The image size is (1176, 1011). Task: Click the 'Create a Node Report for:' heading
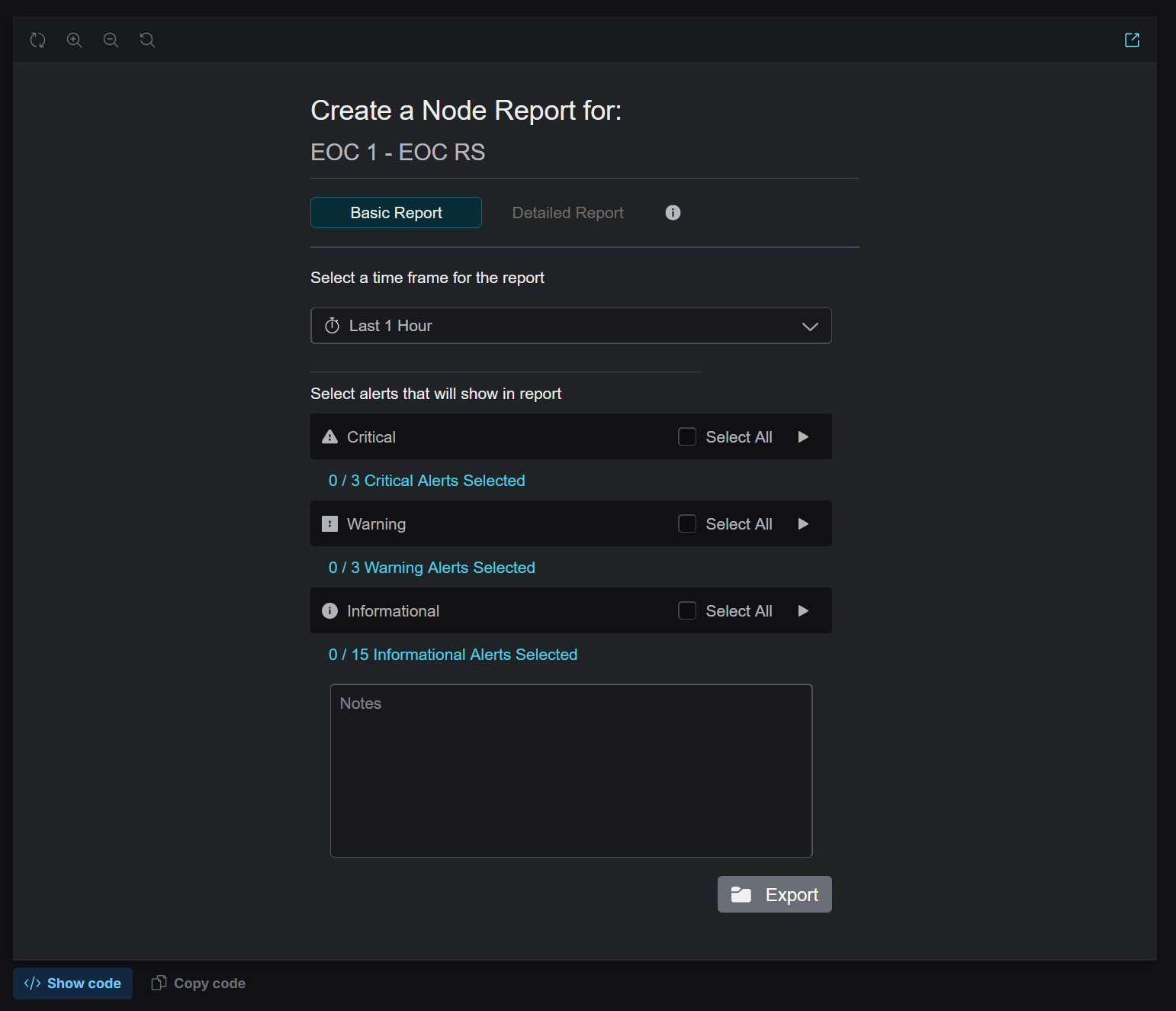pos(466,111)
